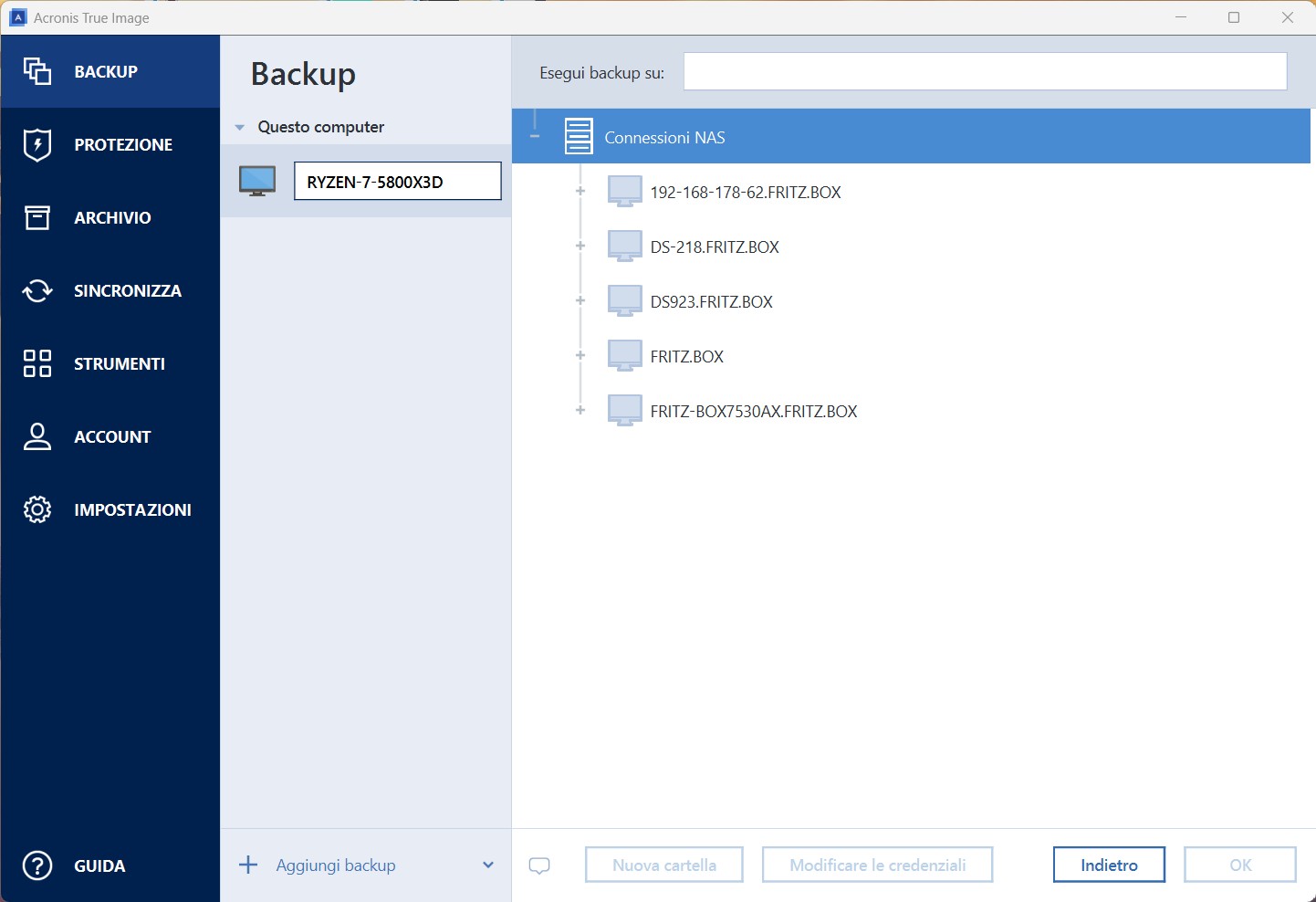Open the Impostazioni gear icon
Image resolution: width=1316 pixels, height=902 pixels.
pyautogui.click(x=37, y=509)
